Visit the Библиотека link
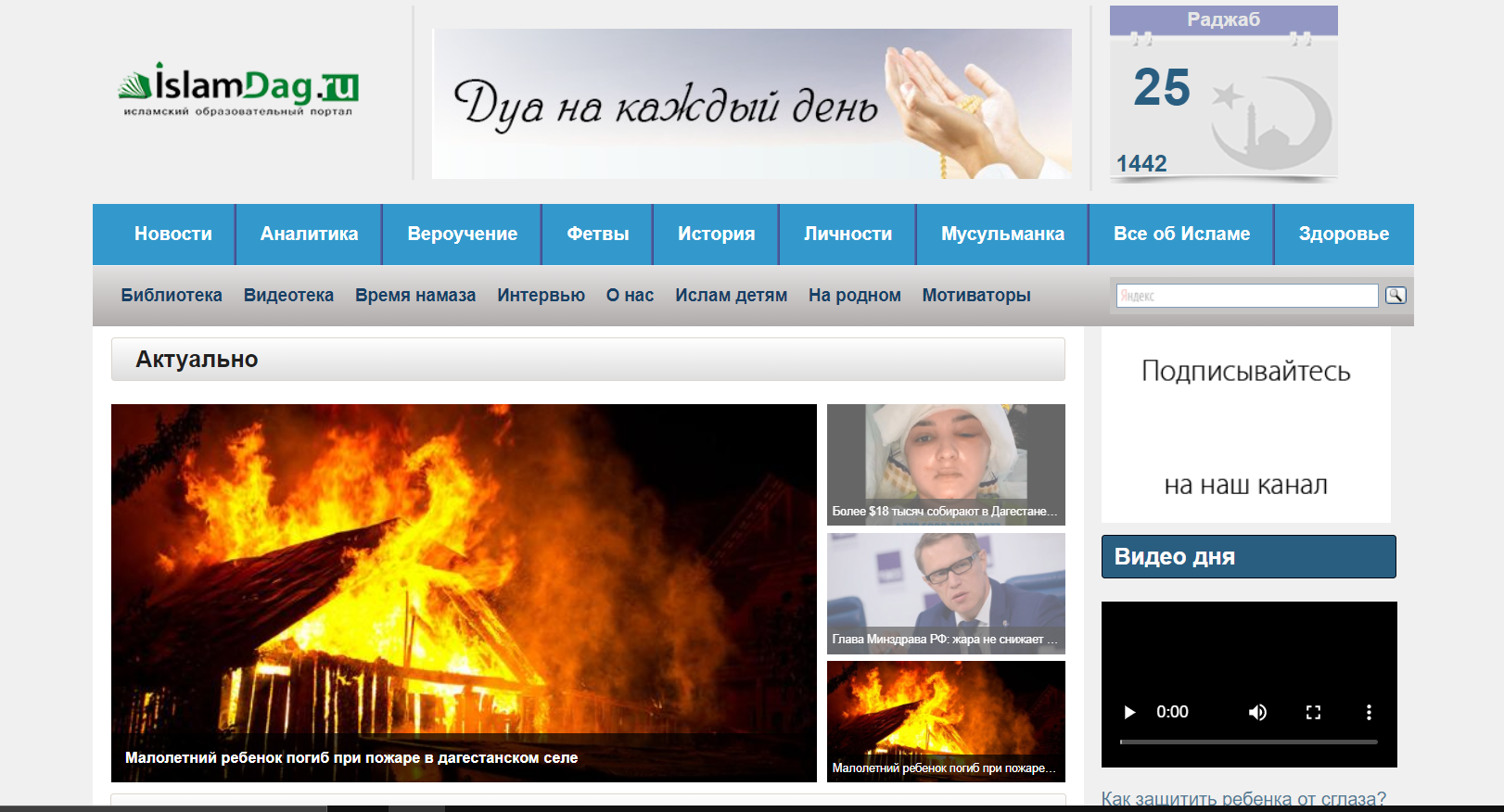 (x=172, y=296)
